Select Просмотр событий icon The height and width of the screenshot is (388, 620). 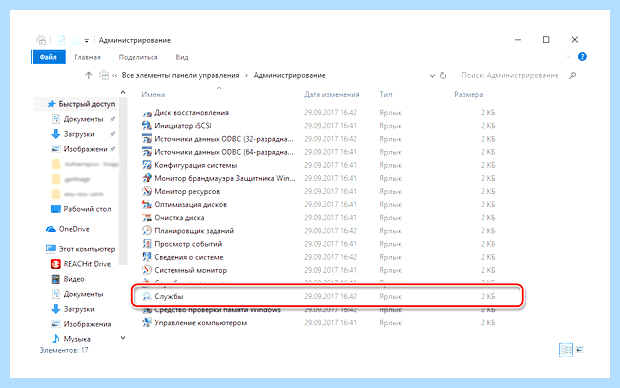(x=147, y=244)
